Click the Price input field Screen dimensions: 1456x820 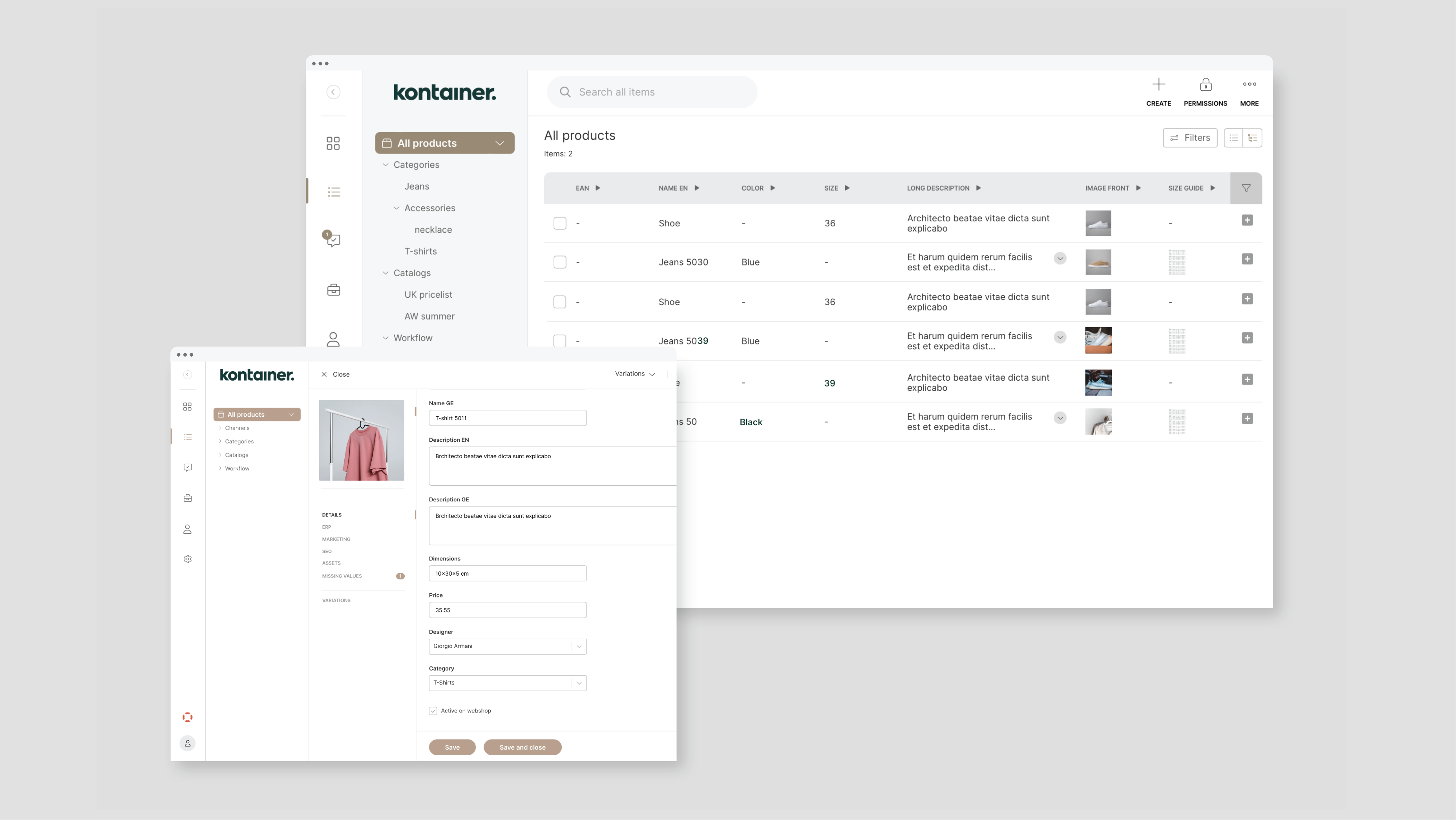click(508, 610)
